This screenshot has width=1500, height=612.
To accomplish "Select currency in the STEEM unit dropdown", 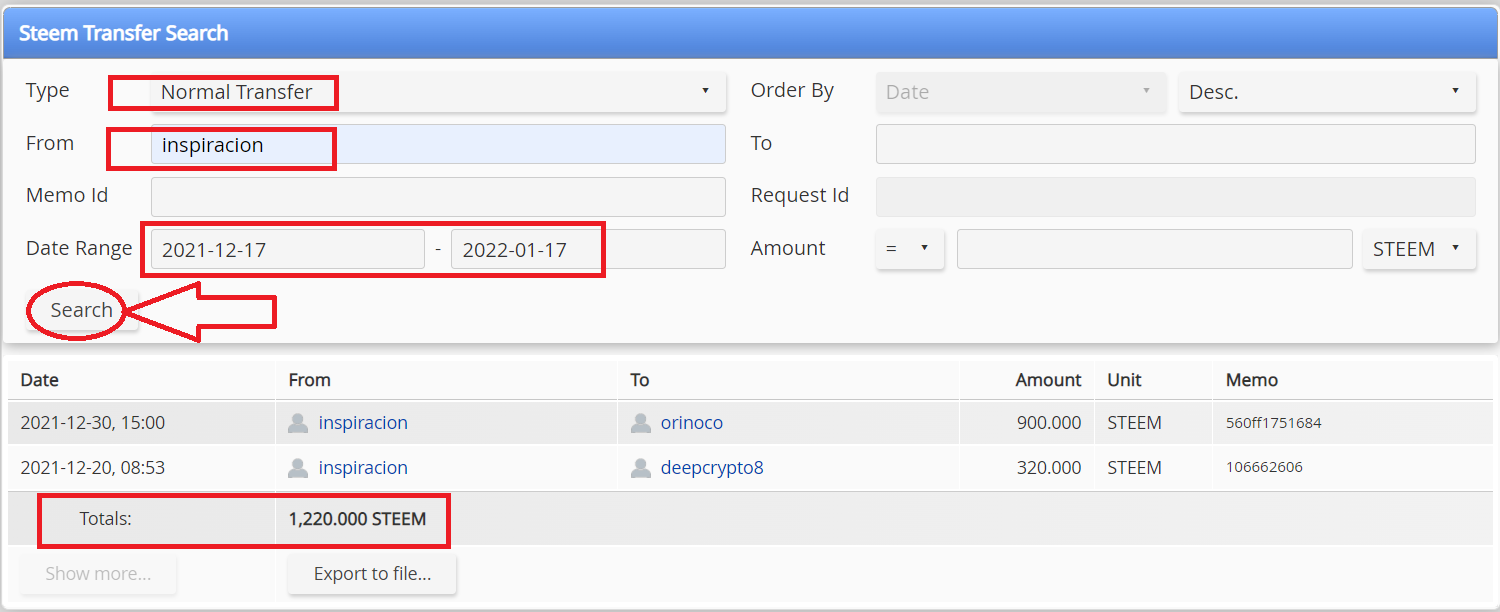I will tap(1419, 249).
